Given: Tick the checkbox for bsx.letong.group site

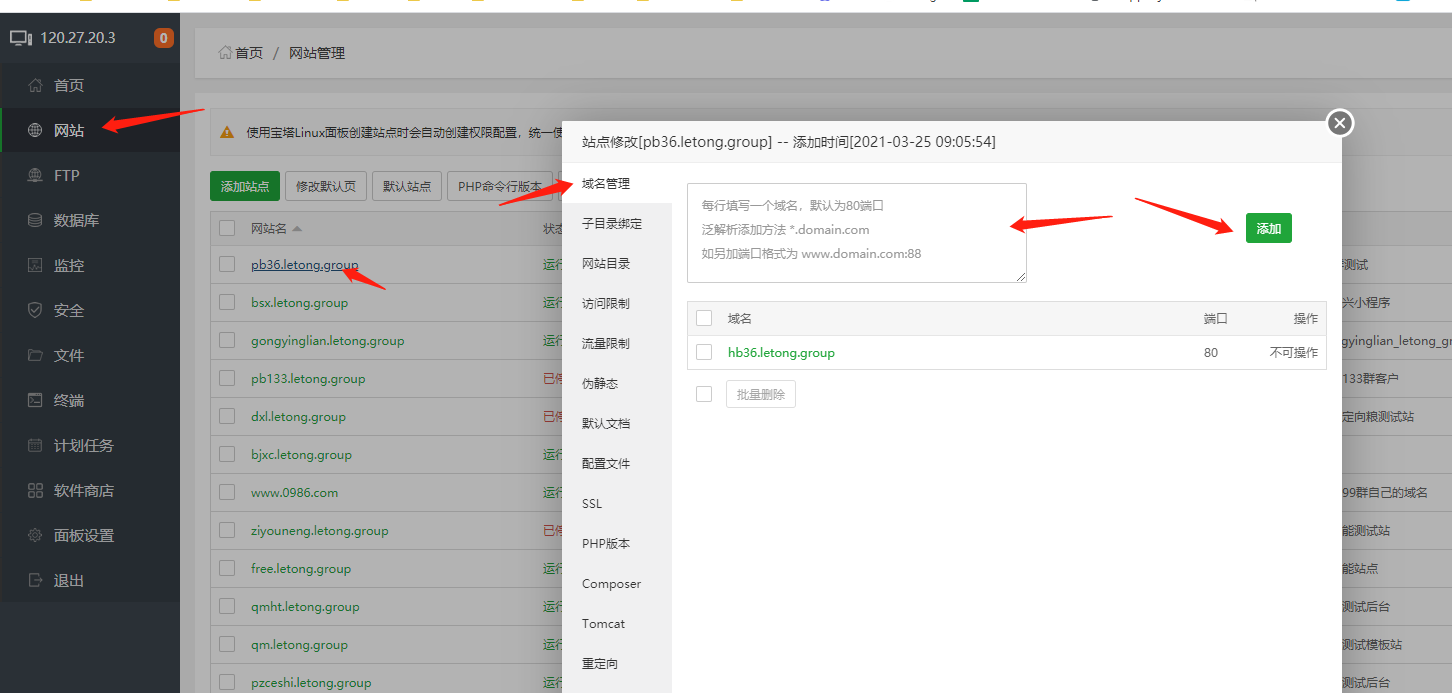Looking at the screenshot, I should [x=227, y=302].
